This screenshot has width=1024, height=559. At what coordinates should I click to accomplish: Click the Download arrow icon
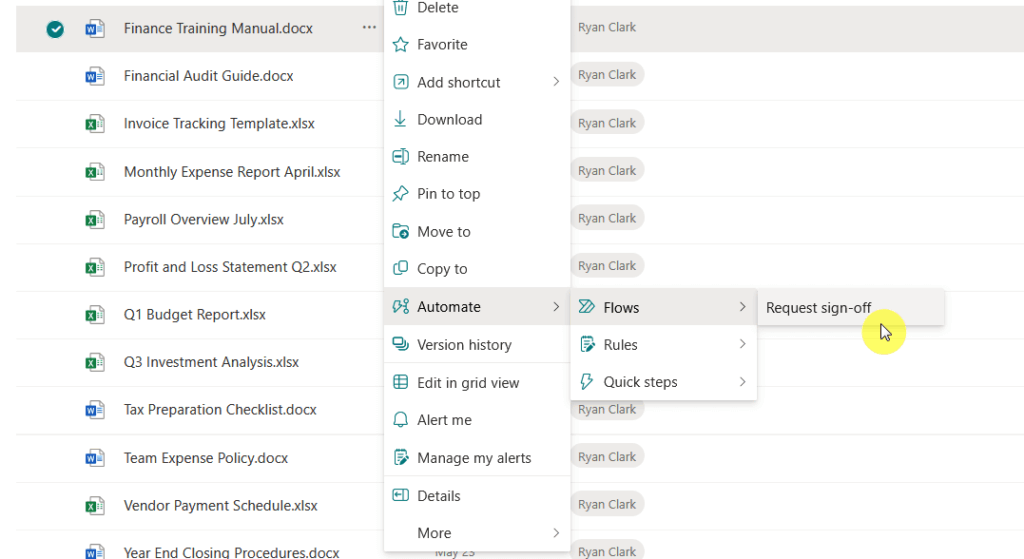400,119
